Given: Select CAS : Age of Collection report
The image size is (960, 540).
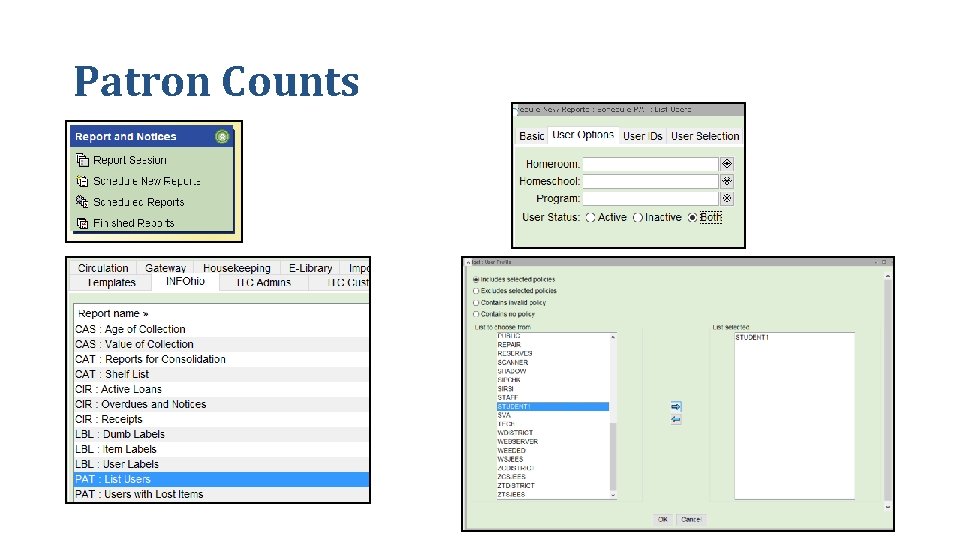Looking at the screenshot, I should click(x=222, y=329).
